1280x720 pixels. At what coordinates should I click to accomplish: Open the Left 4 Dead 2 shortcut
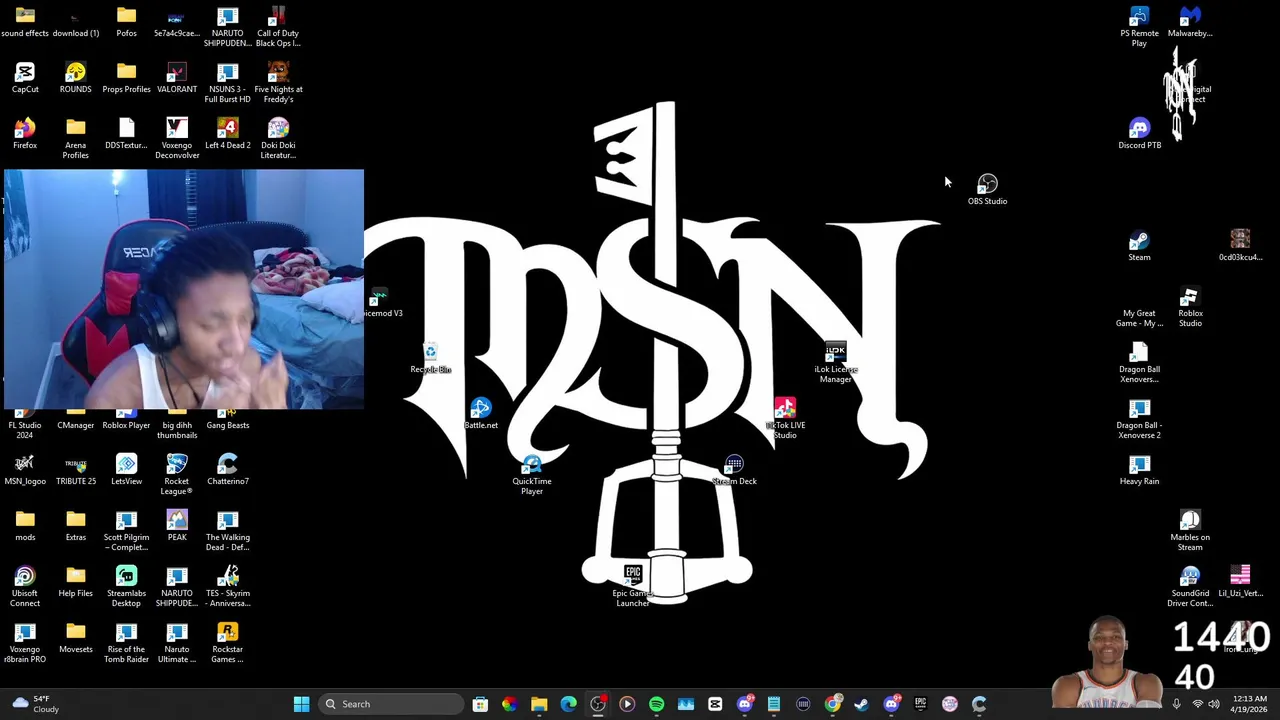(x=228, y=133)
